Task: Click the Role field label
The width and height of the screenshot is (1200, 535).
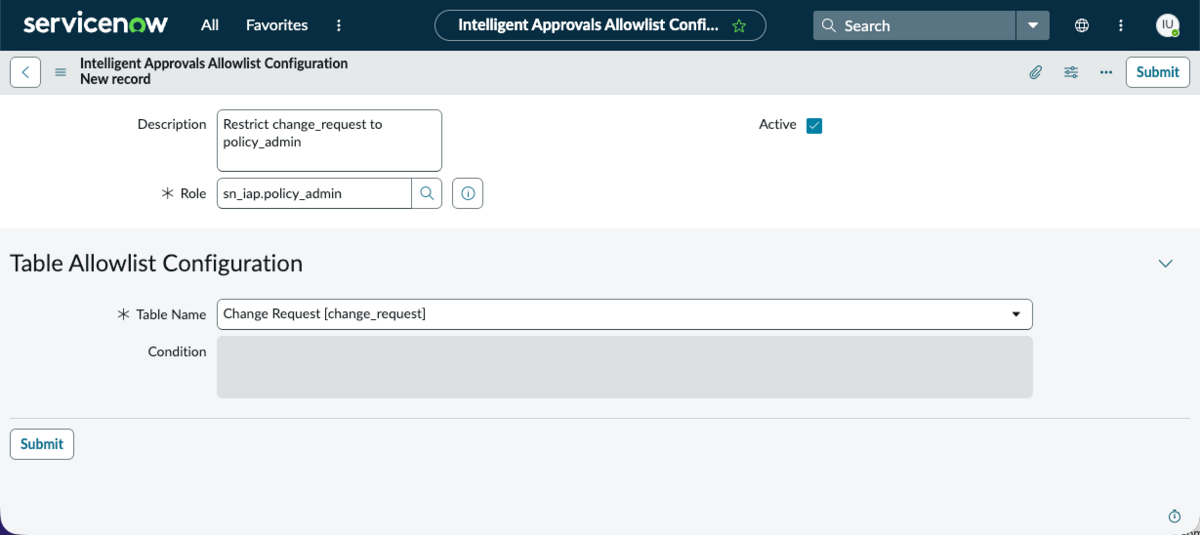Action: point(193,194)
